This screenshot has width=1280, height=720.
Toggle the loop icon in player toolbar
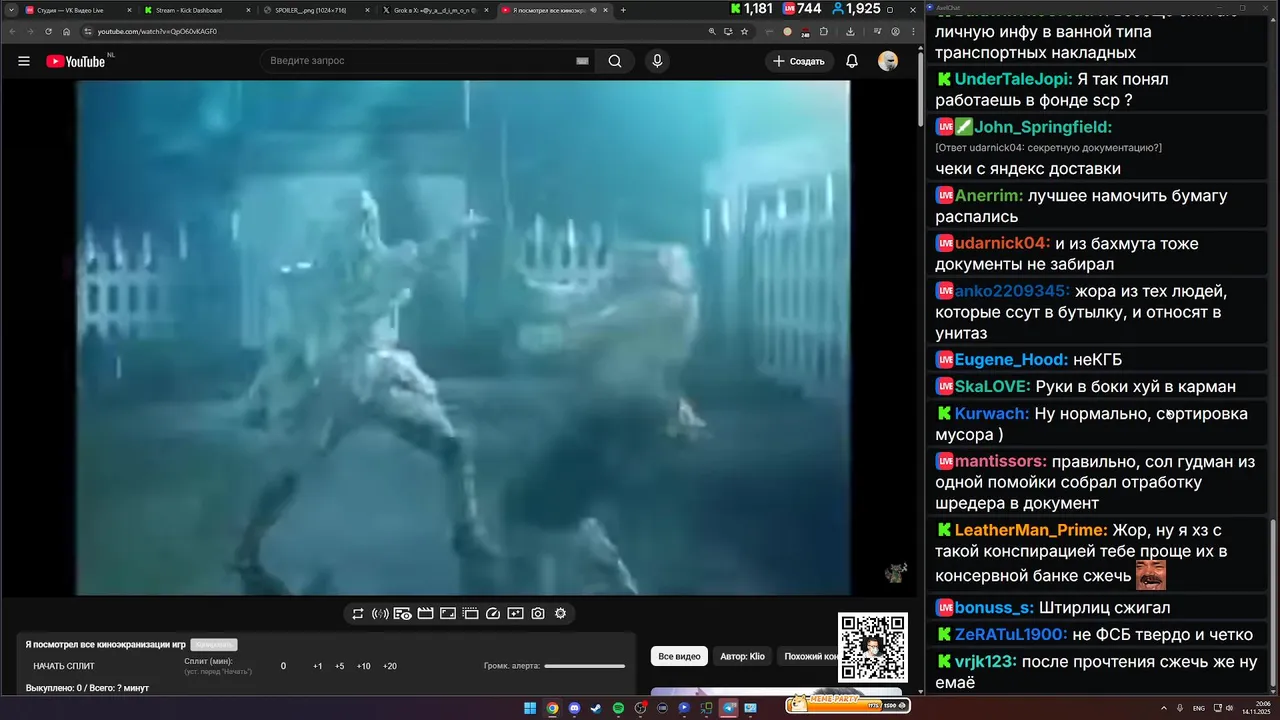(x=358, y=614)
